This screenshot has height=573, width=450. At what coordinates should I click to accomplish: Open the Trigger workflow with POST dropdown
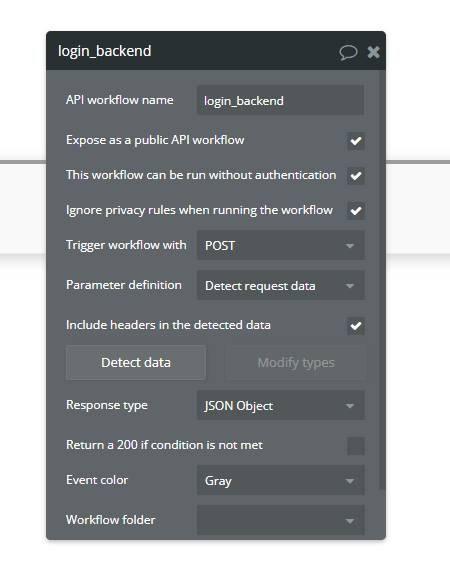[x=281, y=245]
